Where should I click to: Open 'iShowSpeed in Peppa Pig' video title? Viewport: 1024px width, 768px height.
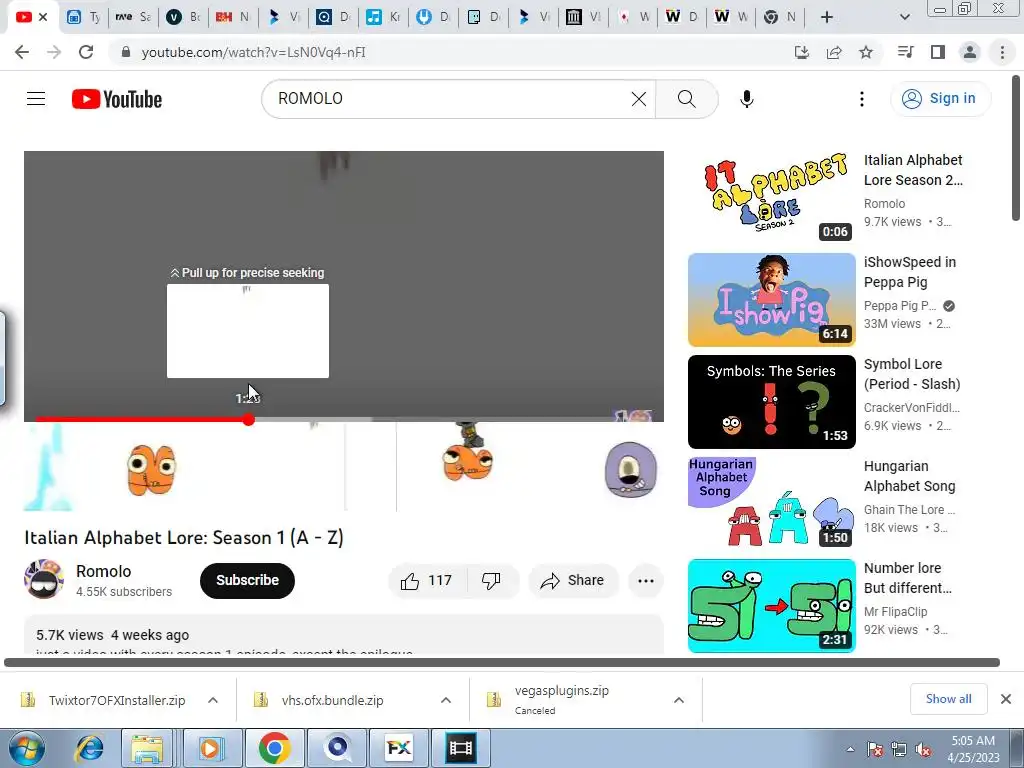pos(910,272)
